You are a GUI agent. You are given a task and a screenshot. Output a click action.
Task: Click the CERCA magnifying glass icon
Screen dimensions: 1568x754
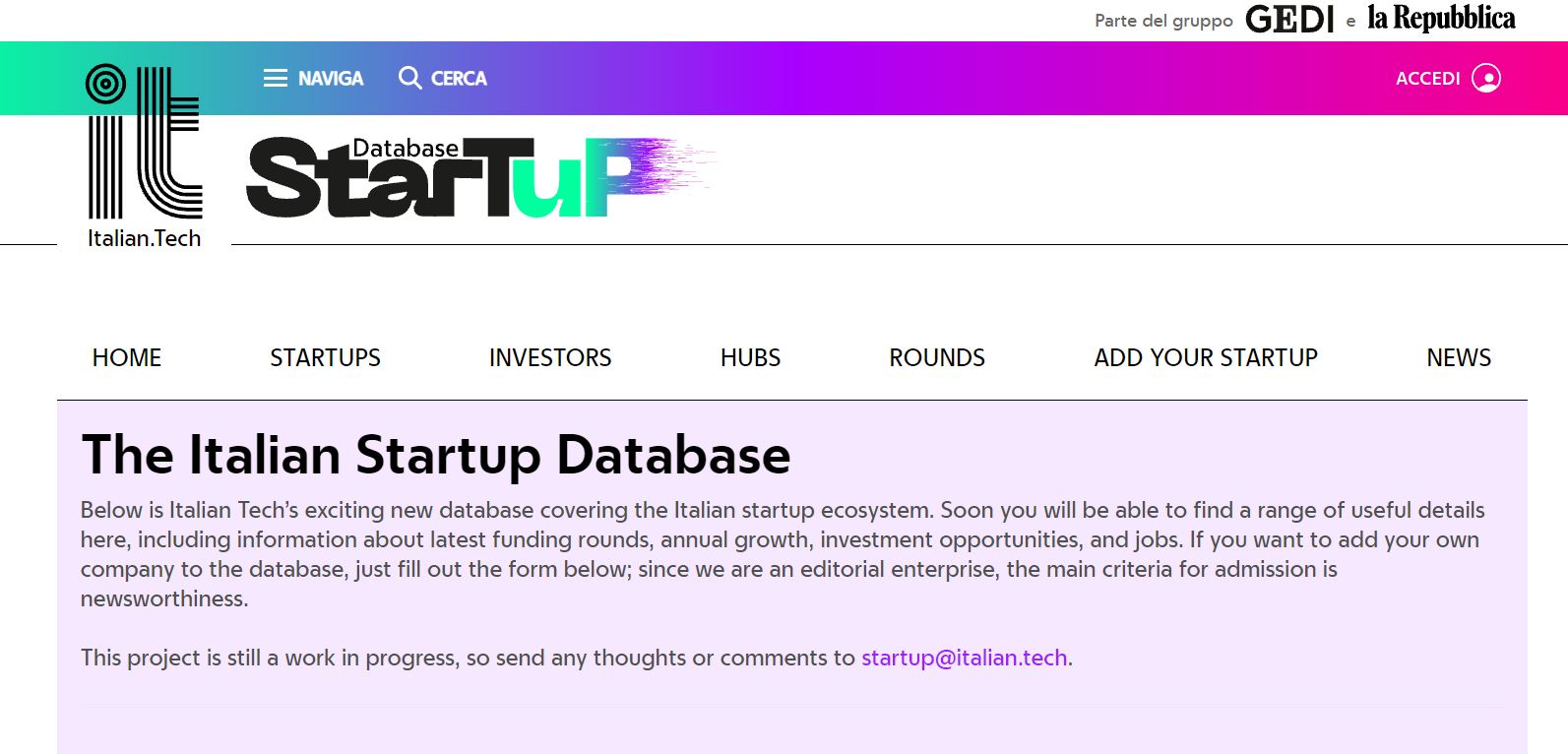409,78
